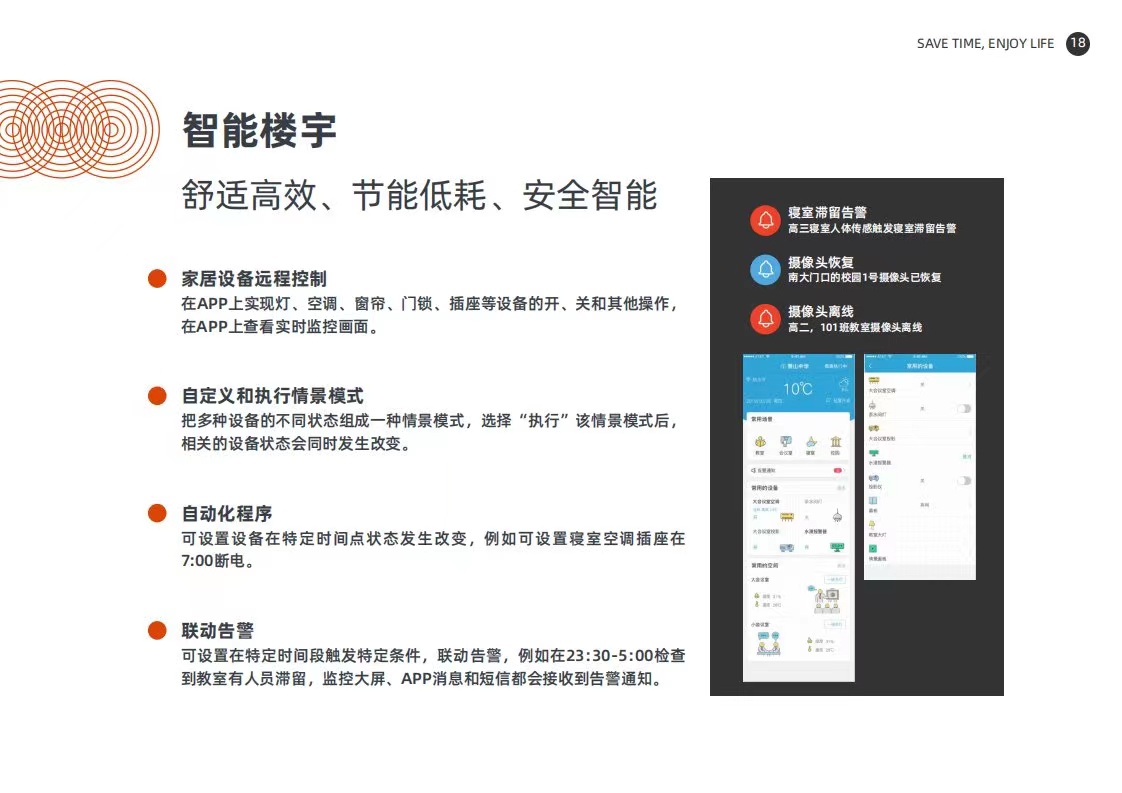This screenshot has width=1122, height=793.
Task: Tap the ceiling lamp icon in device list
Action: (x=872, y=405)
